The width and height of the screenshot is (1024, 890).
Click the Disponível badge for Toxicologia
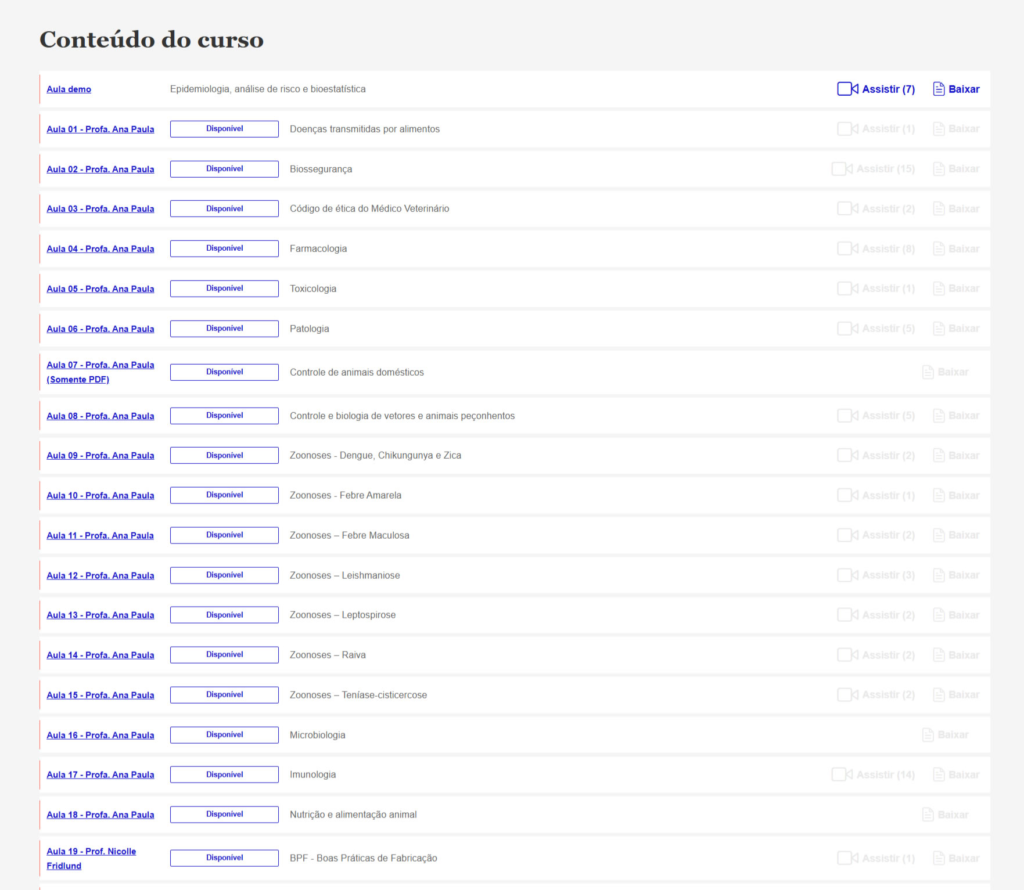[x=224, y=289]
